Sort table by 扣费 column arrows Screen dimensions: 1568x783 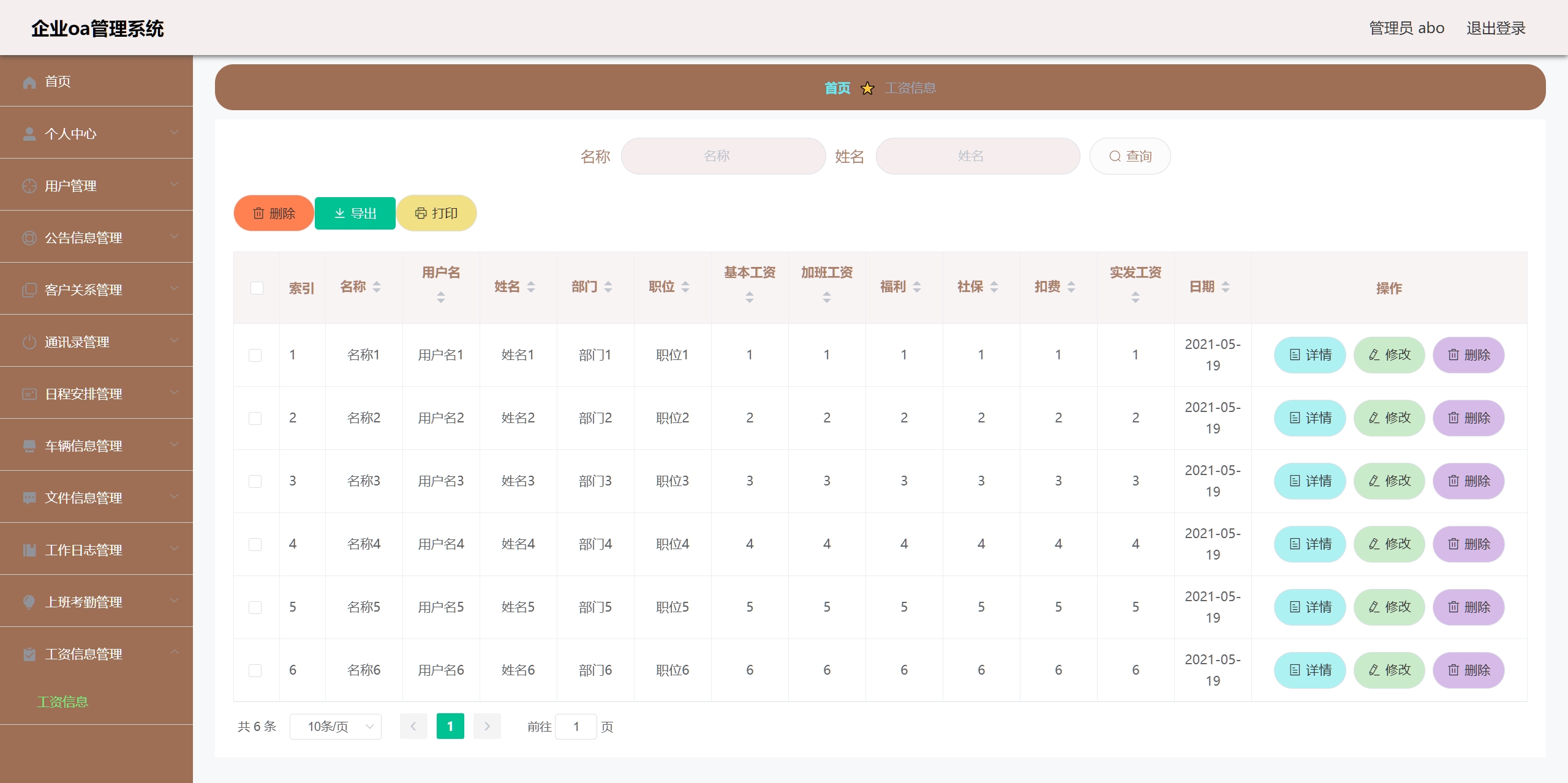(x=1071, y=287)
